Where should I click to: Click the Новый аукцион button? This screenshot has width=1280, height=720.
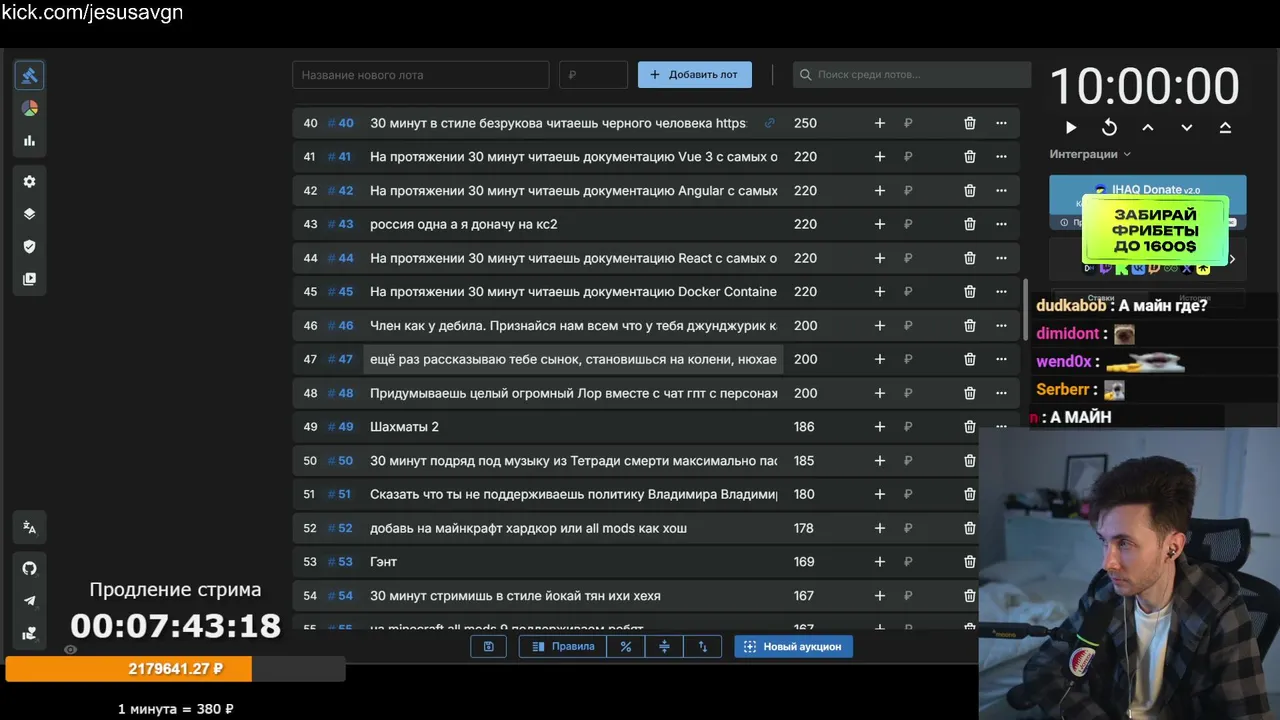794,647
